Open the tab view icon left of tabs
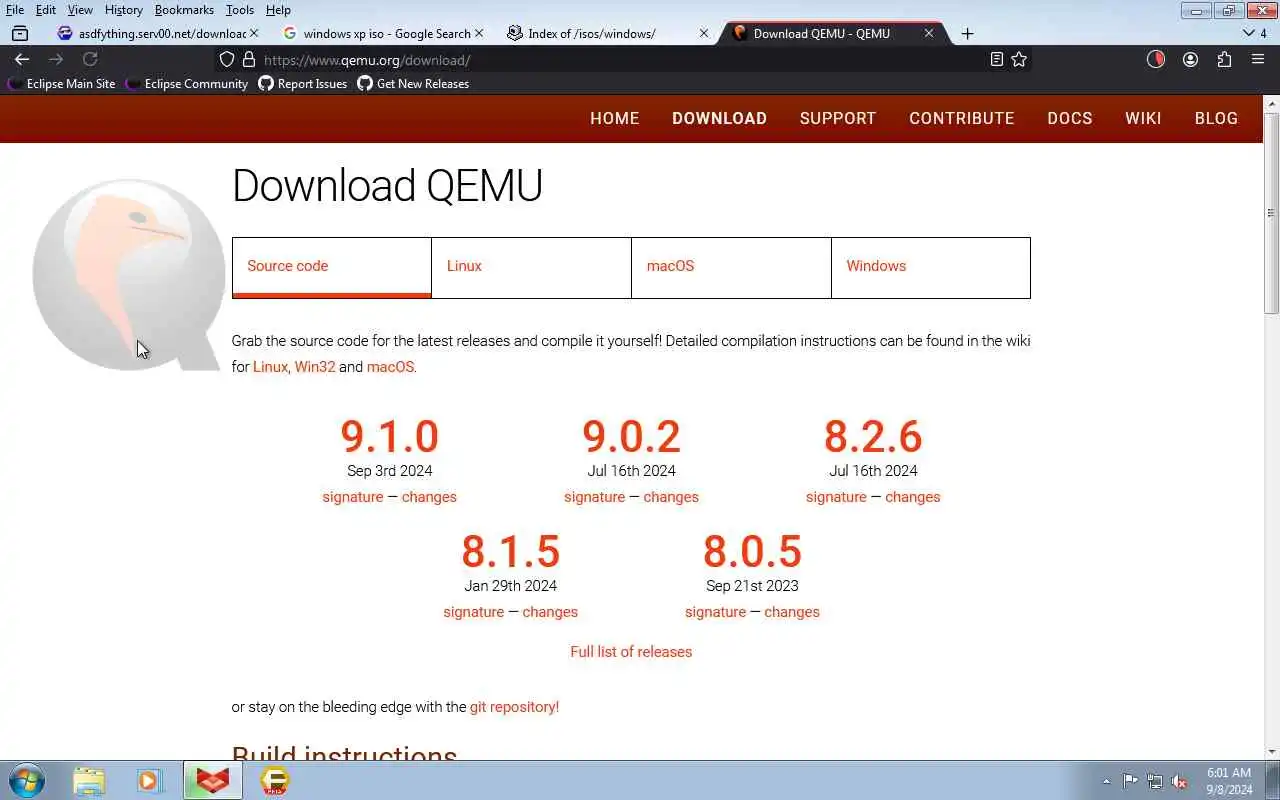This screenshot has width=1280, height=800. [20, 33]
